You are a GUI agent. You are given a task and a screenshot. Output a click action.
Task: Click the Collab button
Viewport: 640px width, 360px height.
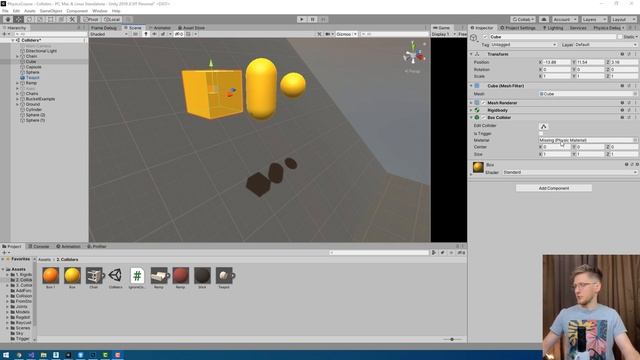click(x=523, y=19)
